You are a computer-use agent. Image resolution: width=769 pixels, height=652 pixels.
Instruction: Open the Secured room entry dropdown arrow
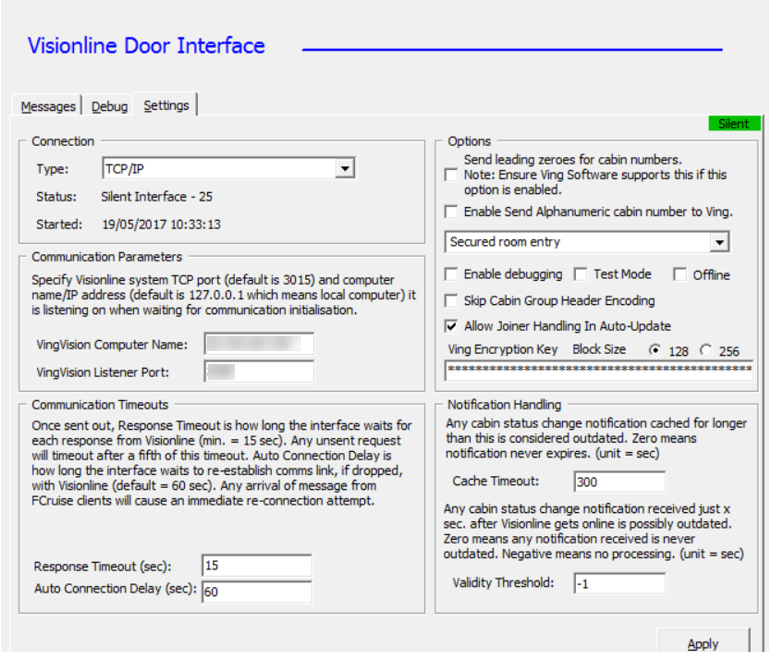click(719, 242)
